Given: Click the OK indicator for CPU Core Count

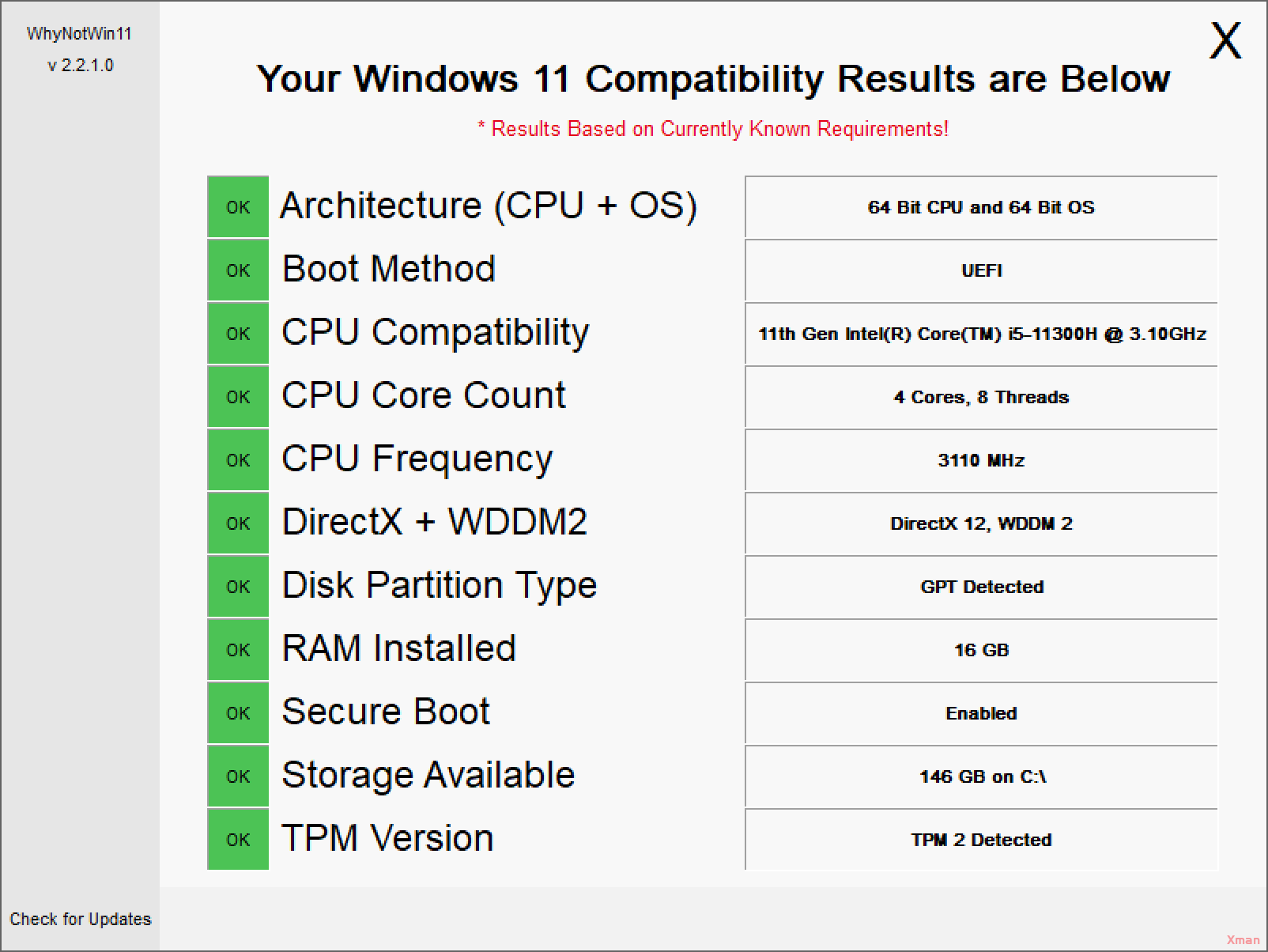Looking at the screenshot, I should [x=237, y=396].
